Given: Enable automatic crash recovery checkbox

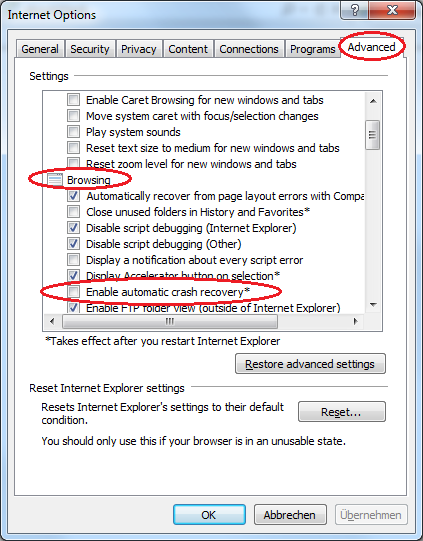Looking at the screenshot, I should [x=73, y=292].
